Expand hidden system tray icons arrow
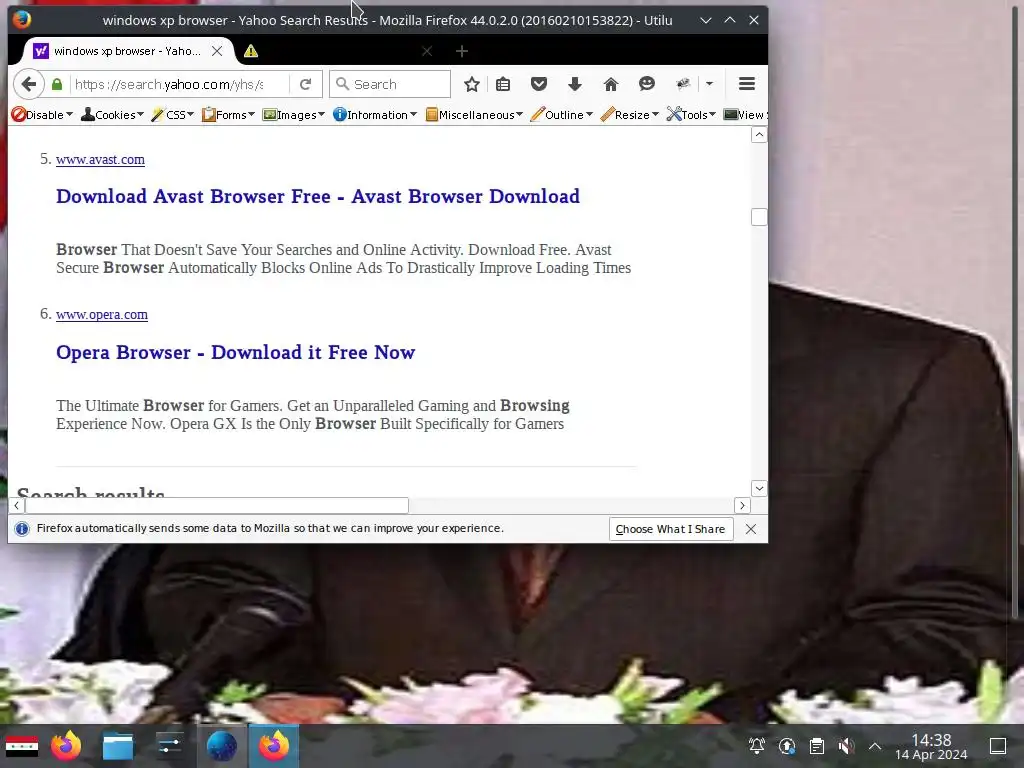The width and height of the screenshot is (1024, 768). coord(875,746)
